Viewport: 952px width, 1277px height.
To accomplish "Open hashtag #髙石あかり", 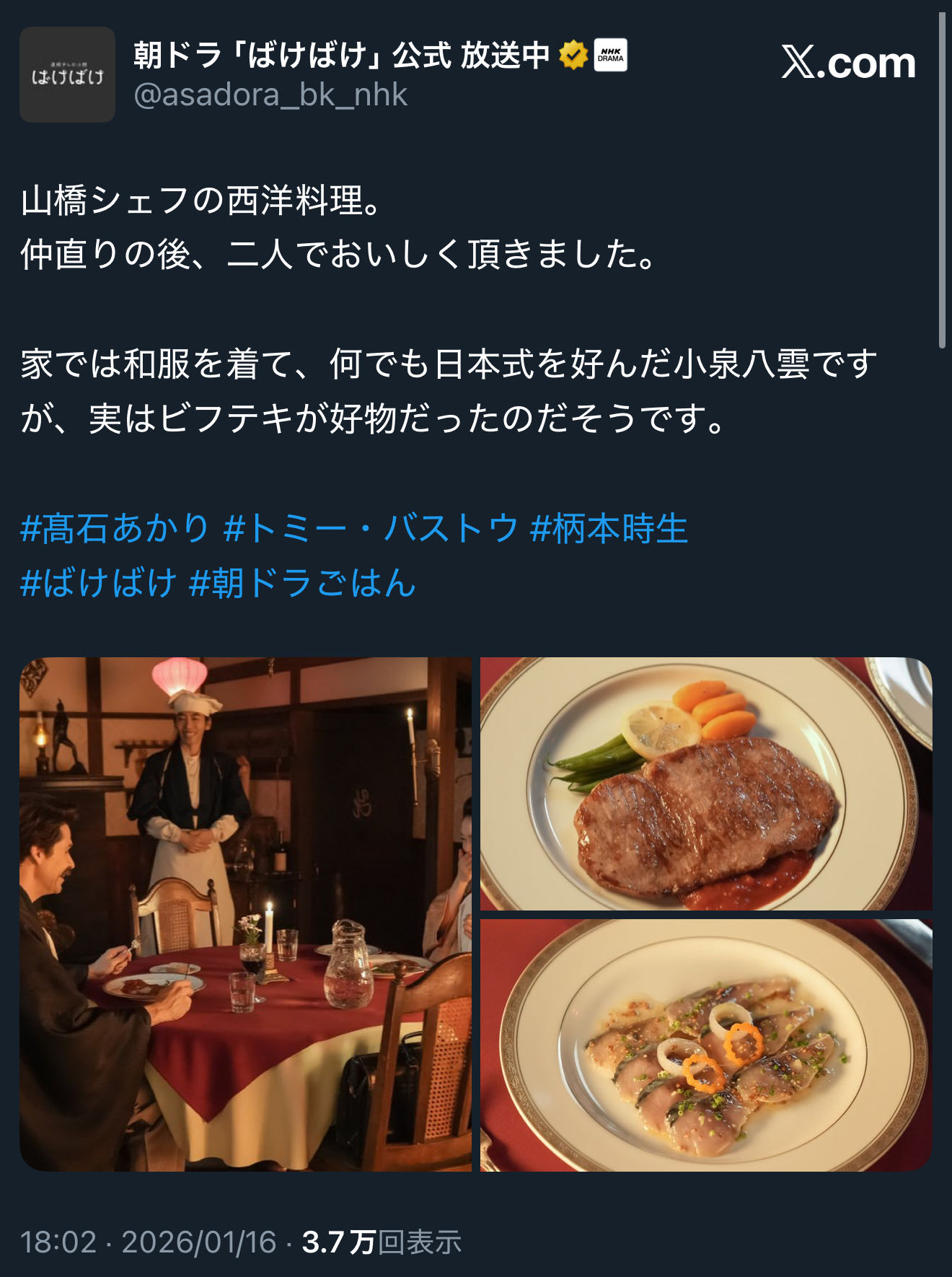I will pos(115,528).
